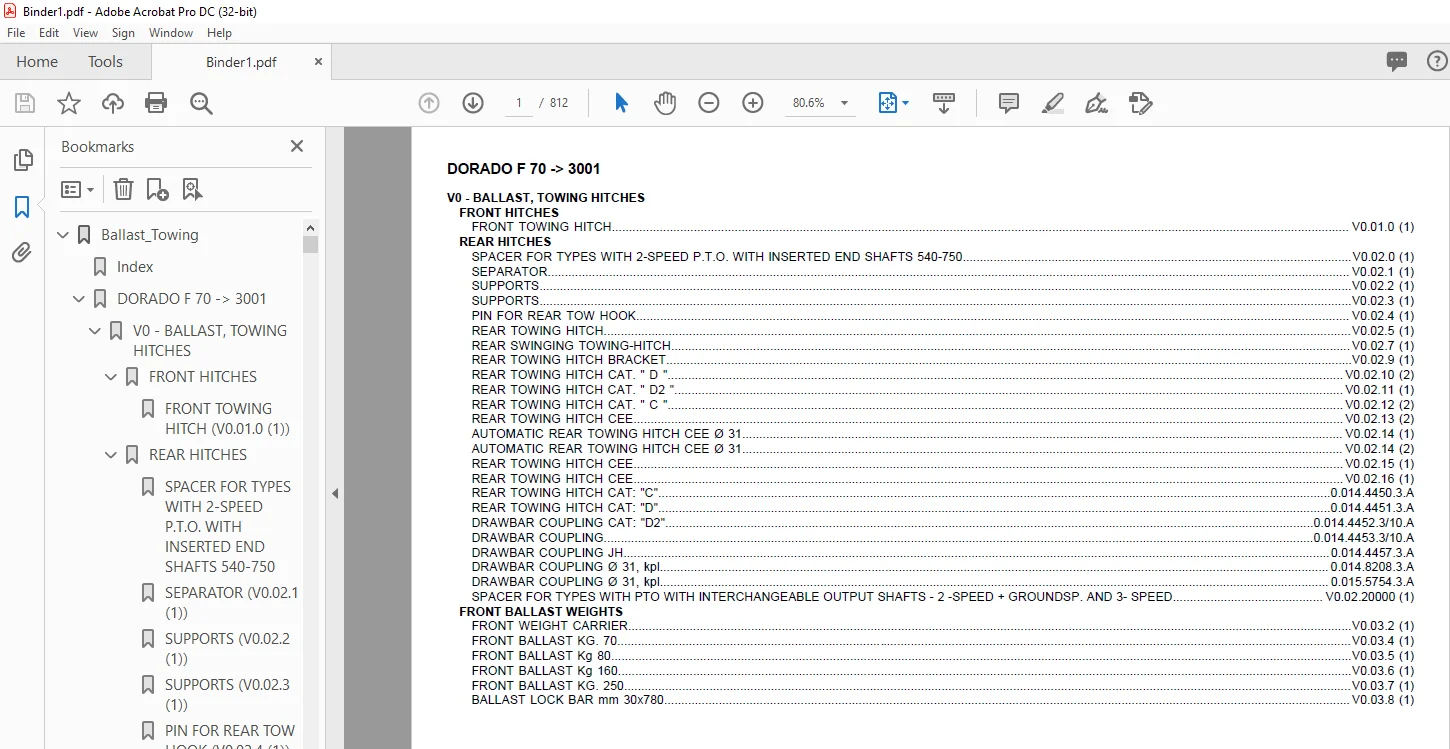Open the Add comment sticky note tool
Viewport: 1450px width, 749px height.
tap(1009, 103)
